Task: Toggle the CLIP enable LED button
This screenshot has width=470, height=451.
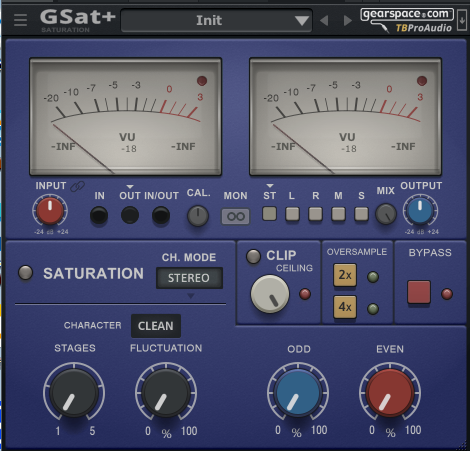Action: [x=253, y=256]
